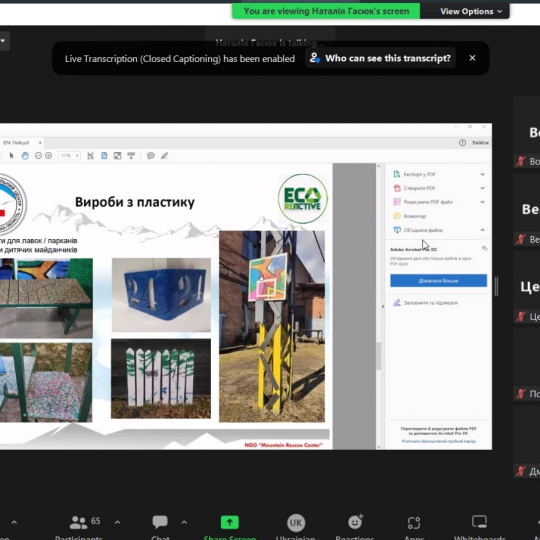Screen dimensions: 540x540
Task: Click the free trial link at panel bottom
Action: coord(438,441)
